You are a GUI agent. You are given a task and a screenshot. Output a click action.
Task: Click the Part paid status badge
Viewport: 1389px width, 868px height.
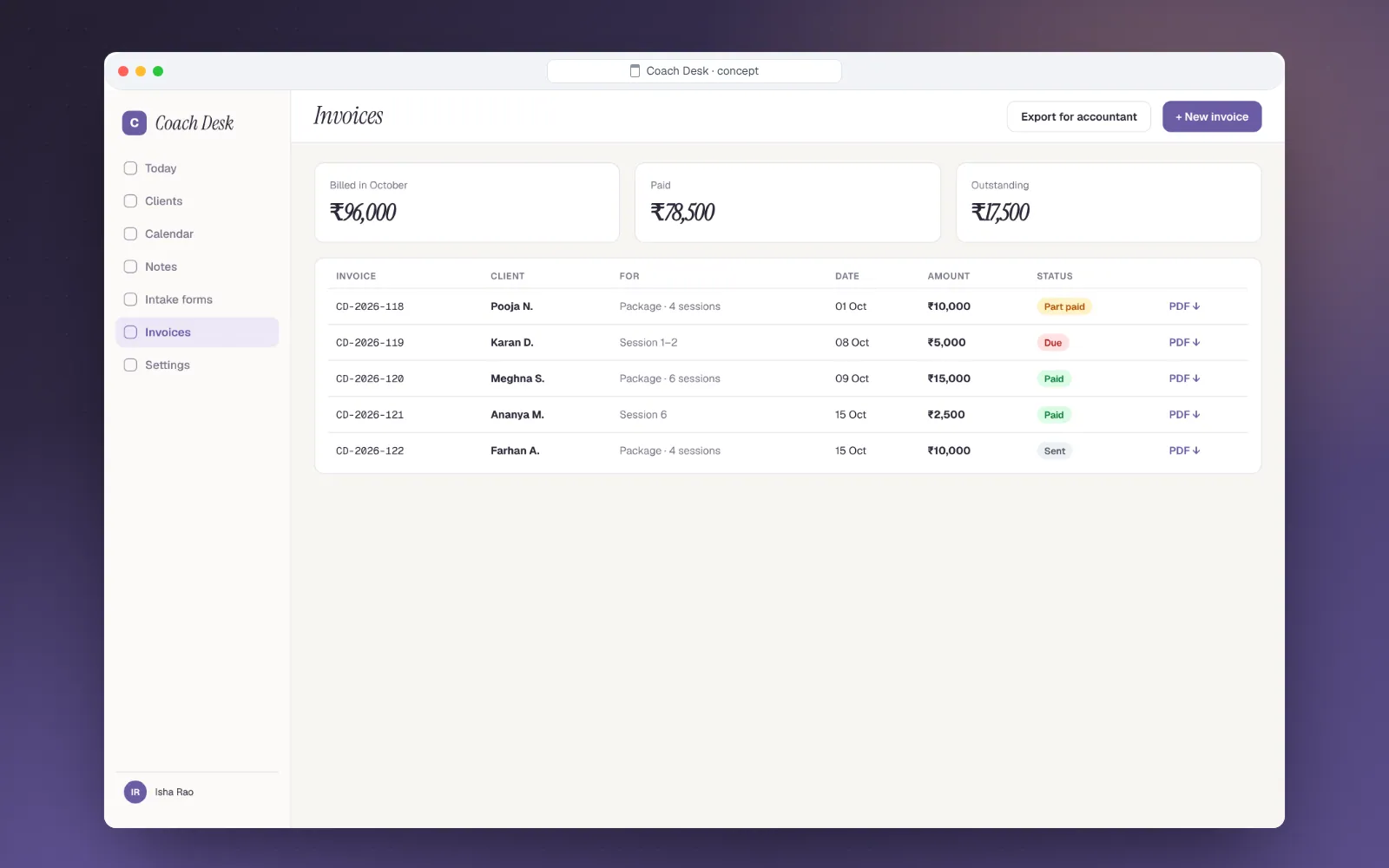pyautogui.click(x=1064, y=306)
